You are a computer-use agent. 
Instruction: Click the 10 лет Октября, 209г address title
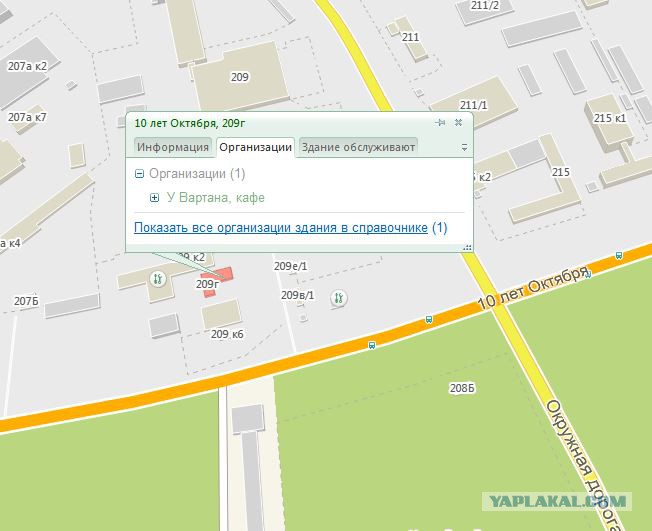click(190, 123)
